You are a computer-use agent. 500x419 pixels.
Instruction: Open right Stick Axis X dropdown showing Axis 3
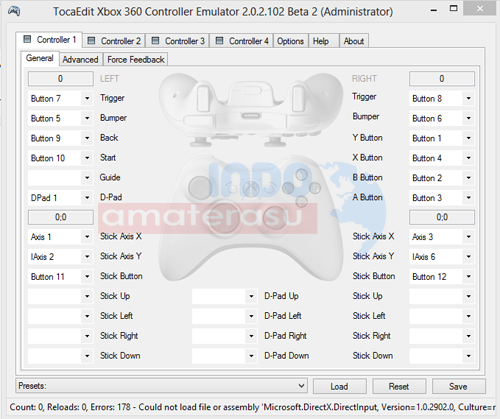442,237
